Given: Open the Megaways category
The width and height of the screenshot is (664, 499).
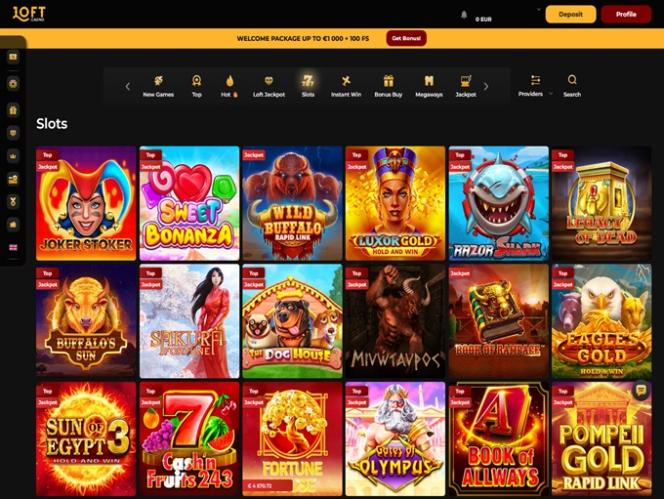Looking at the screenshot, I should click(429, 86).
